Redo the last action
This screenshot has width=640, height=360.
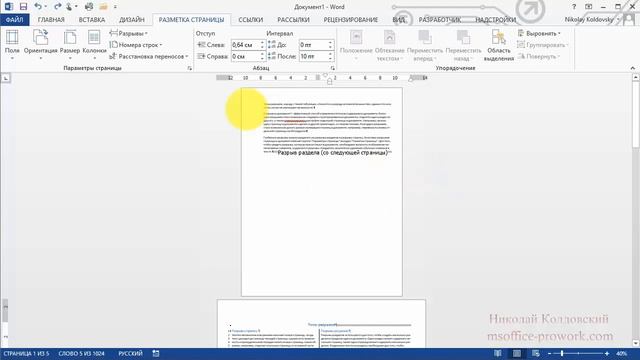(57, 7)
